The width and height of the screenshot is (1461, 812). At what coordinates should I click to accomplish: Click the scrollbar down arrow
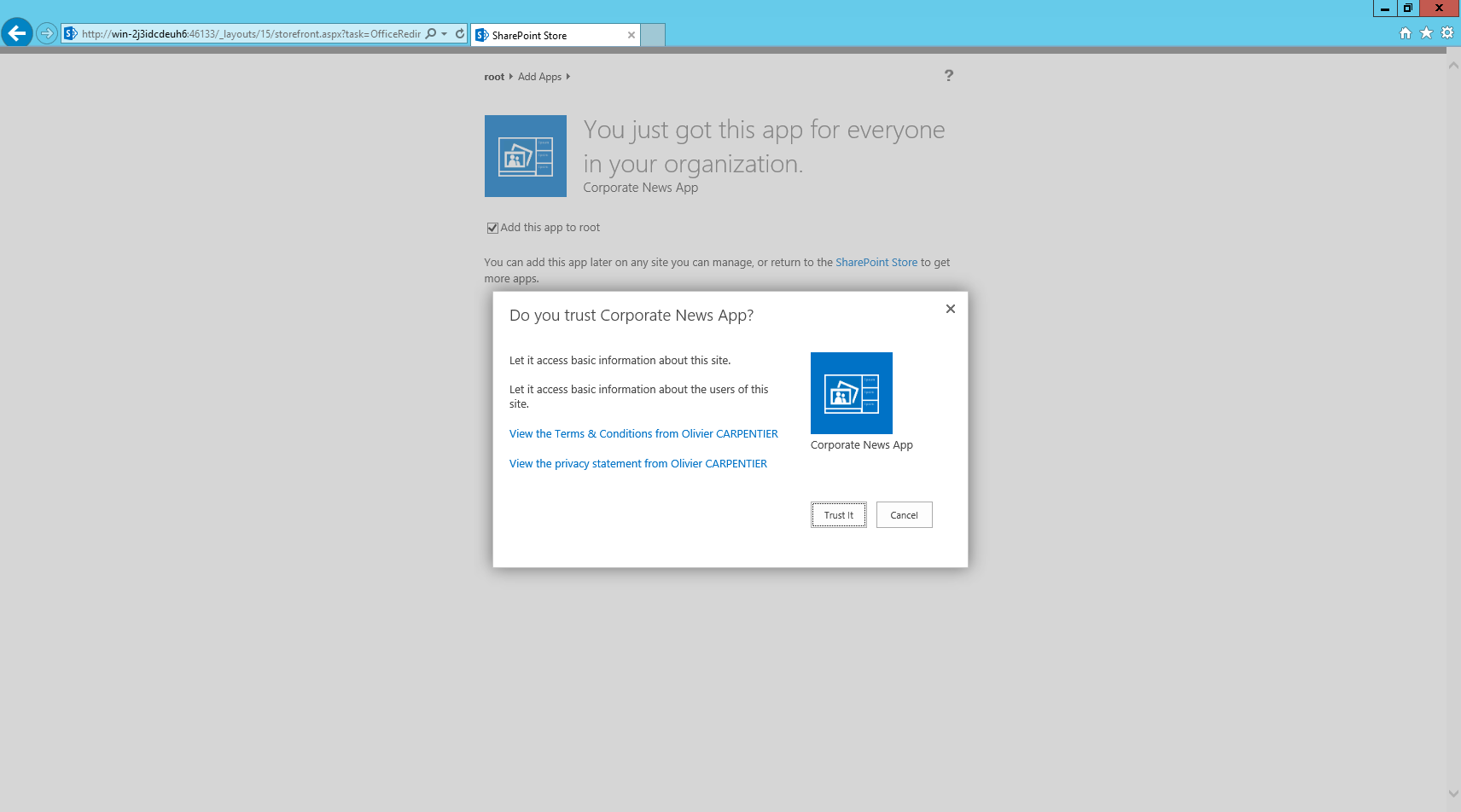click(x=1453, y=794)
